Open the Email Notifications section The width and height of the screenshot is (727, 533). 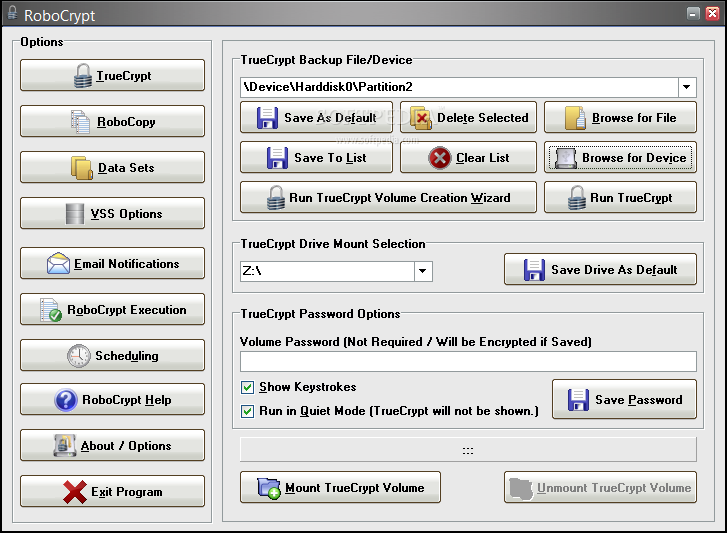pos(112,263)
